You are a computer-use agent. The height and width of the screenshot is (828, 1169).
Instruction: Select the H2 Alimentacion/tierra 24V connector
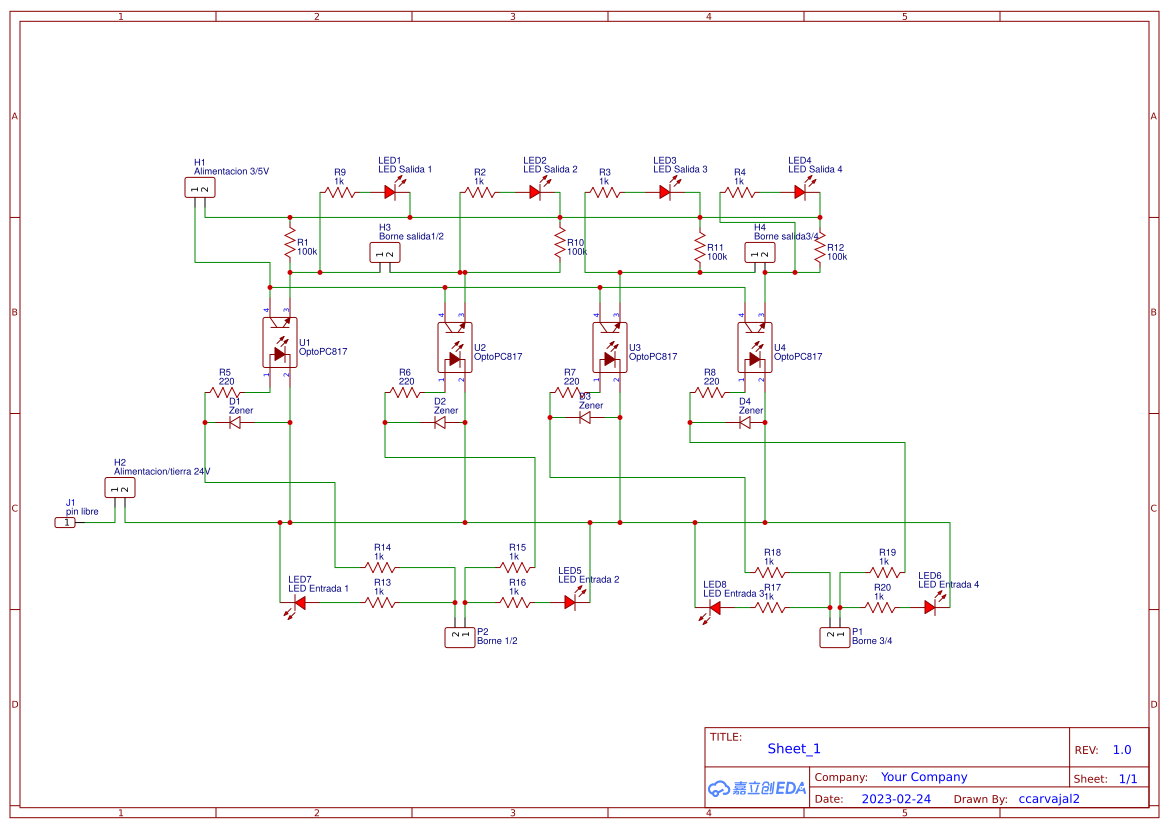[120, 488]
